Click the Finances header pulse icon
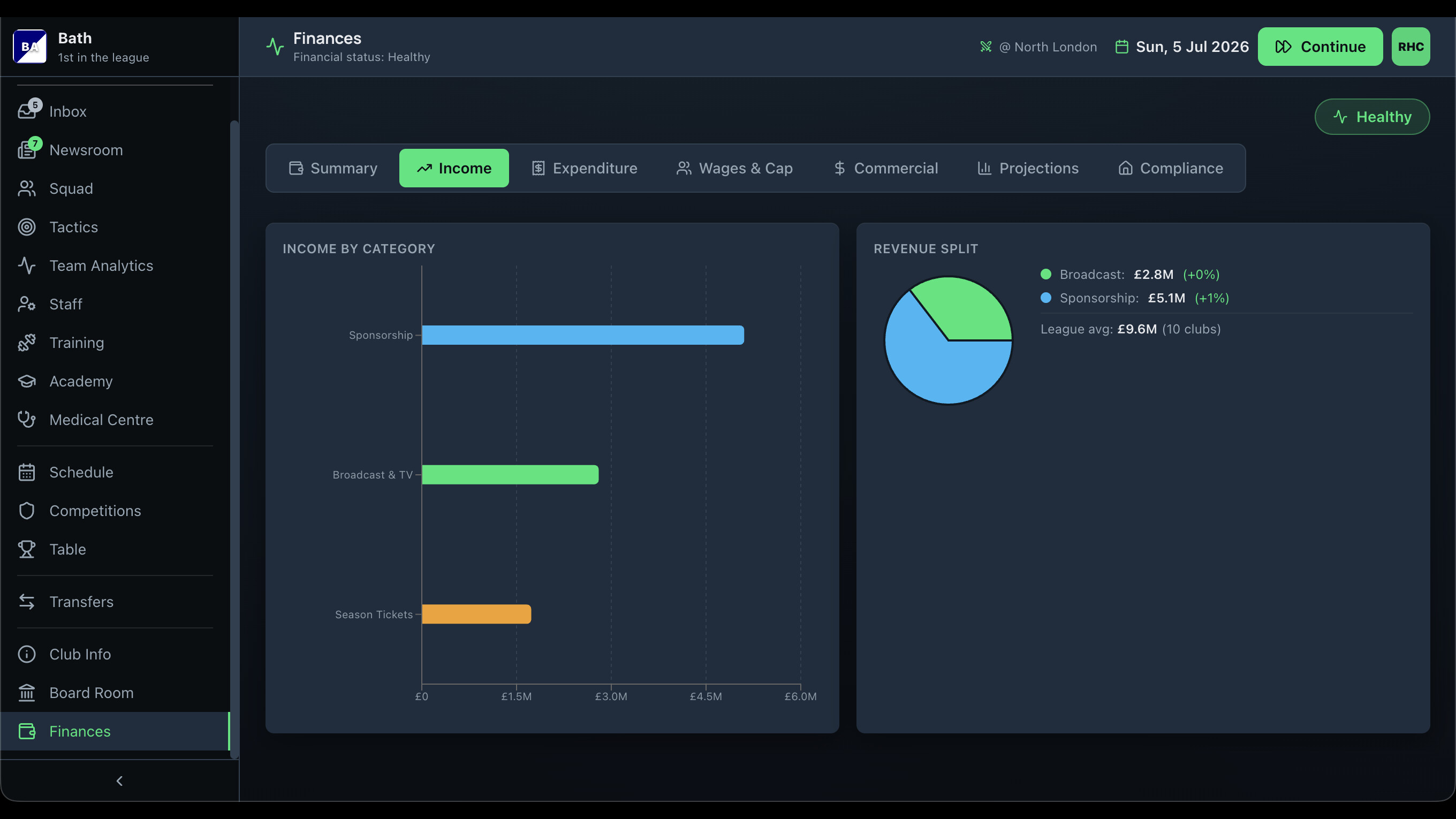The width and height of the screenshot is (1456, 819). pos(275,47)
